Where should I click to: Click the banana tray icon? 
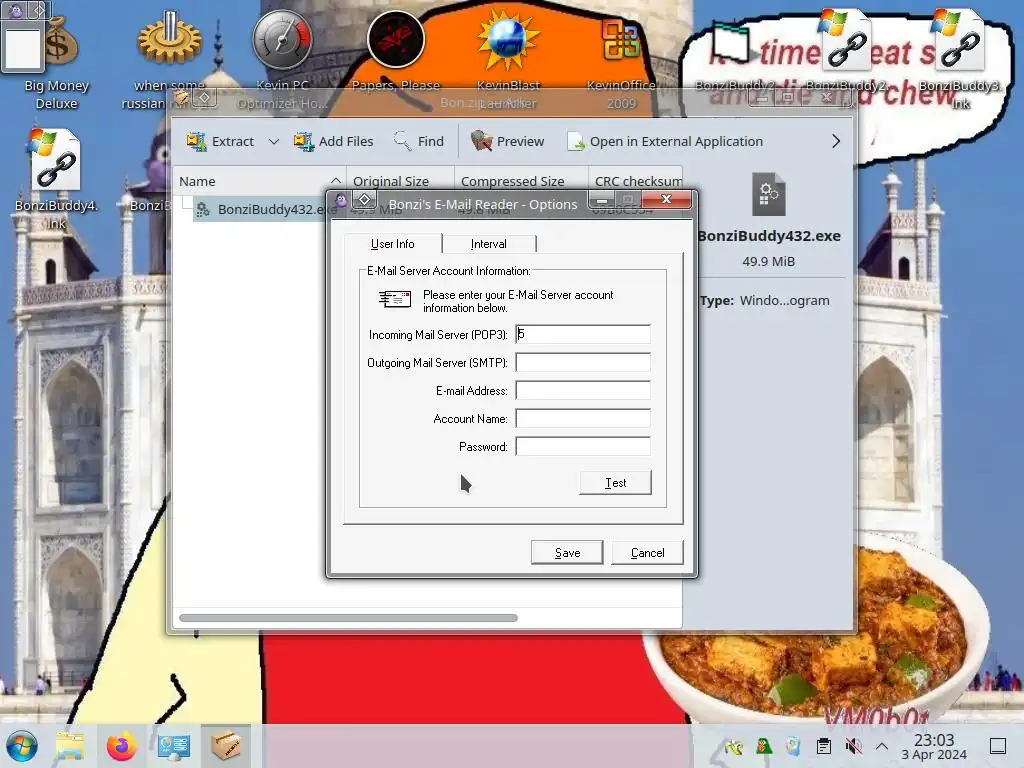[x=734, y=746]
